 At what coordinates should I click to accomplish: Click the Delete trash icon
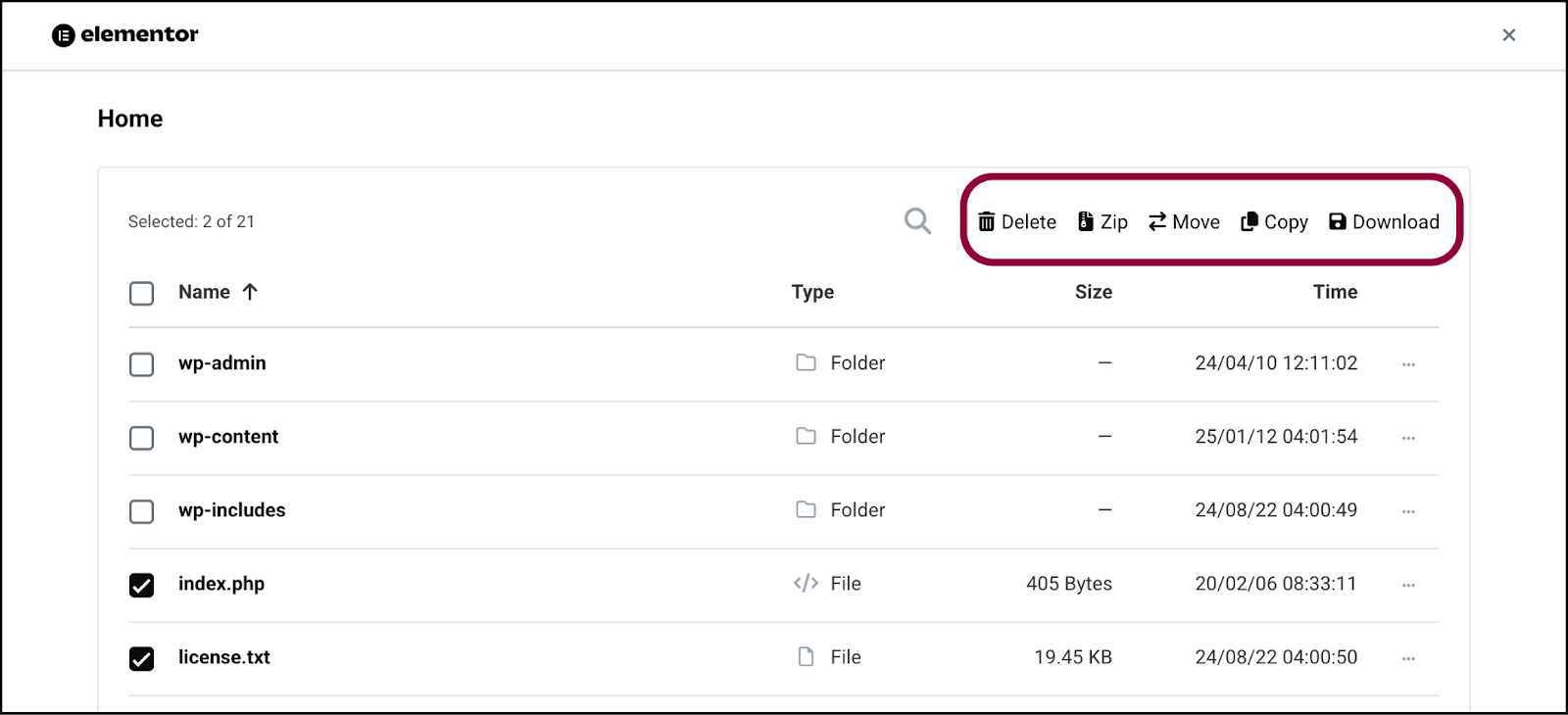coord(987,222)
